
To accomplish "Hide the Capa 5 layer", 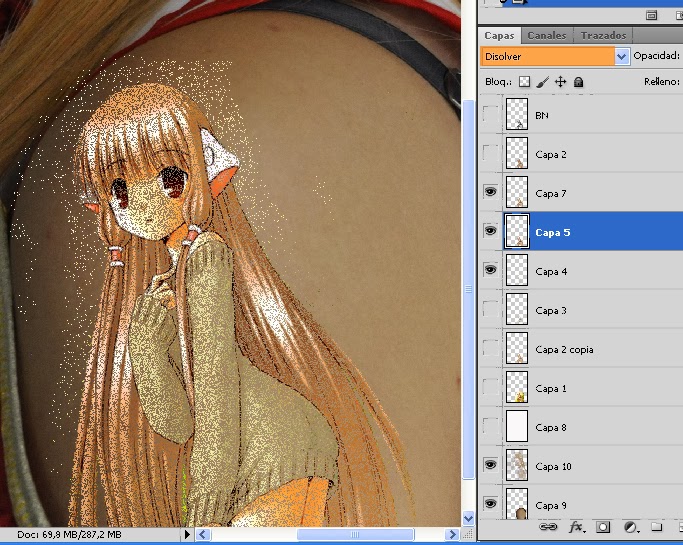I will pos(491,231).
